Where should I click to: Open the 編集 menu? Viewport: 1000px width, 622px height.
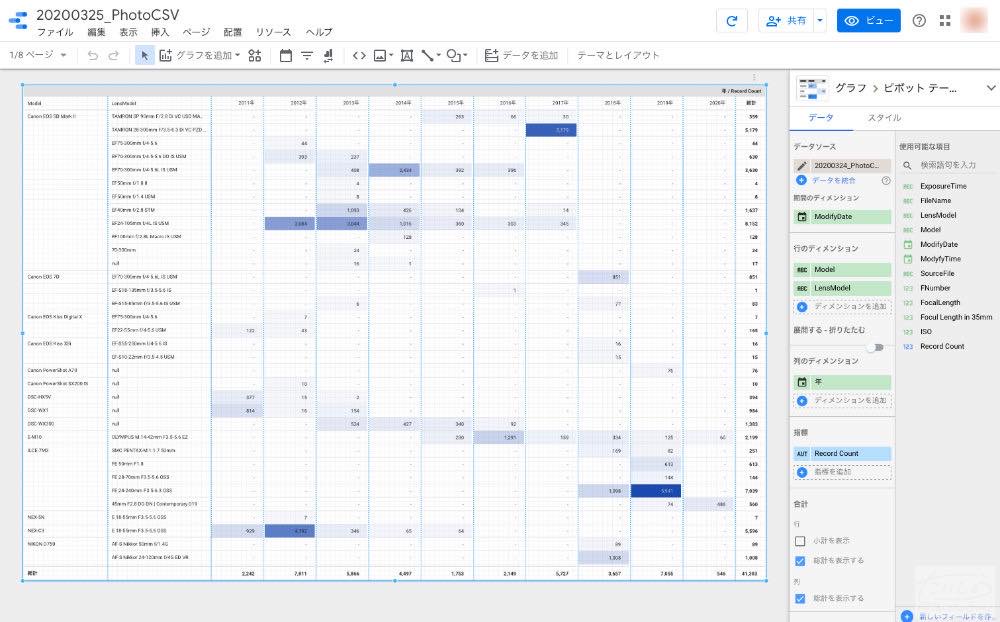(x=96, y=32)
